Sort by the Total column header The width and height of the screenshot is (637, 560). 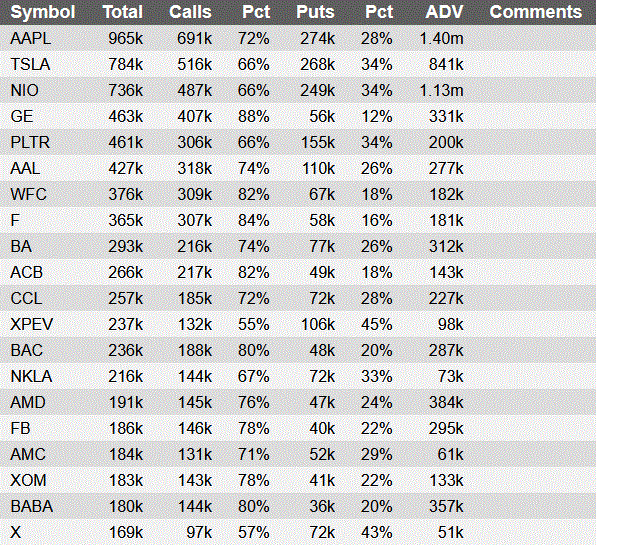123,13
